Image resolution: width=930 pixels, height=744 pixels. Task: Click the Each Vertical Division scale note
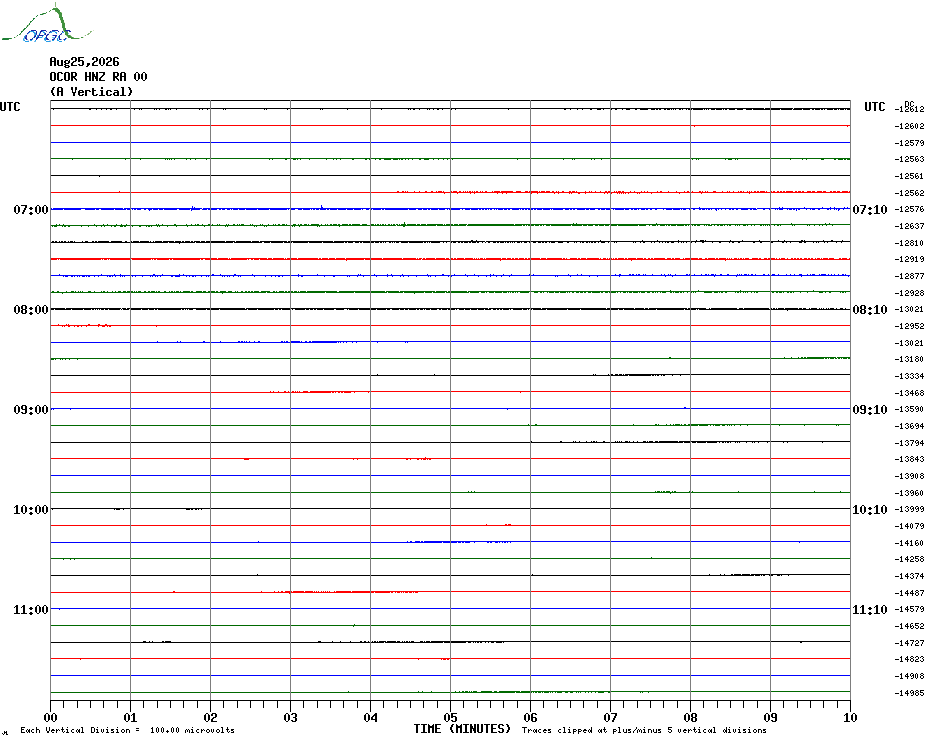(x=128, y=730)
